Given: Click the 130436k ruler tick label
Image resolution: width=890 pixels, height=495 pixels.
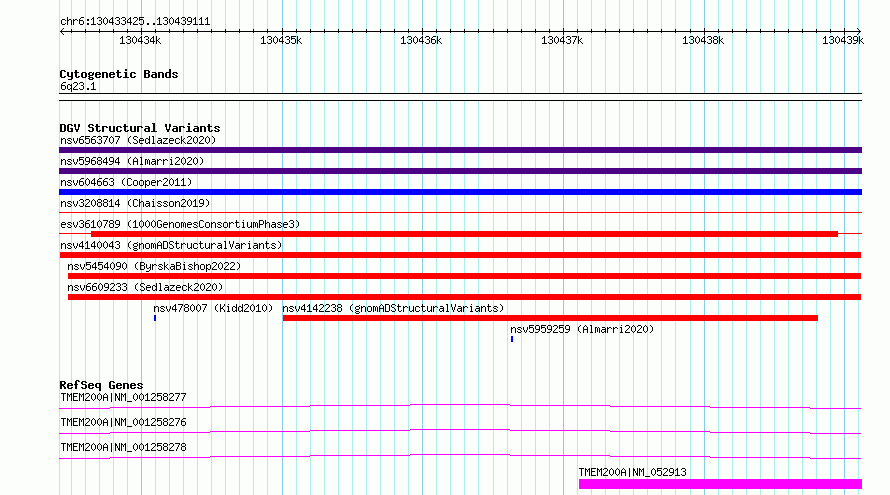Looking at the screenshot, I should (421, 40).
